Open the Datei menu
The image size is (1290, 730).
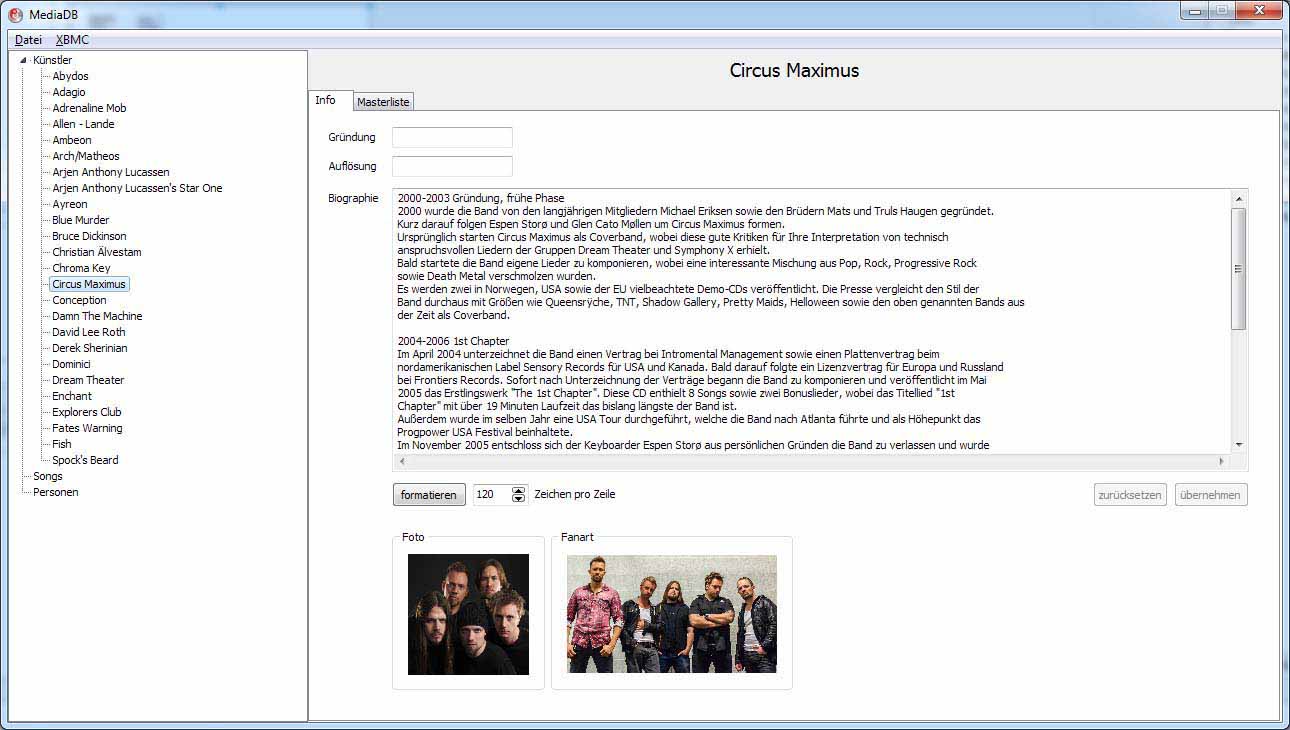coord(28,40)
